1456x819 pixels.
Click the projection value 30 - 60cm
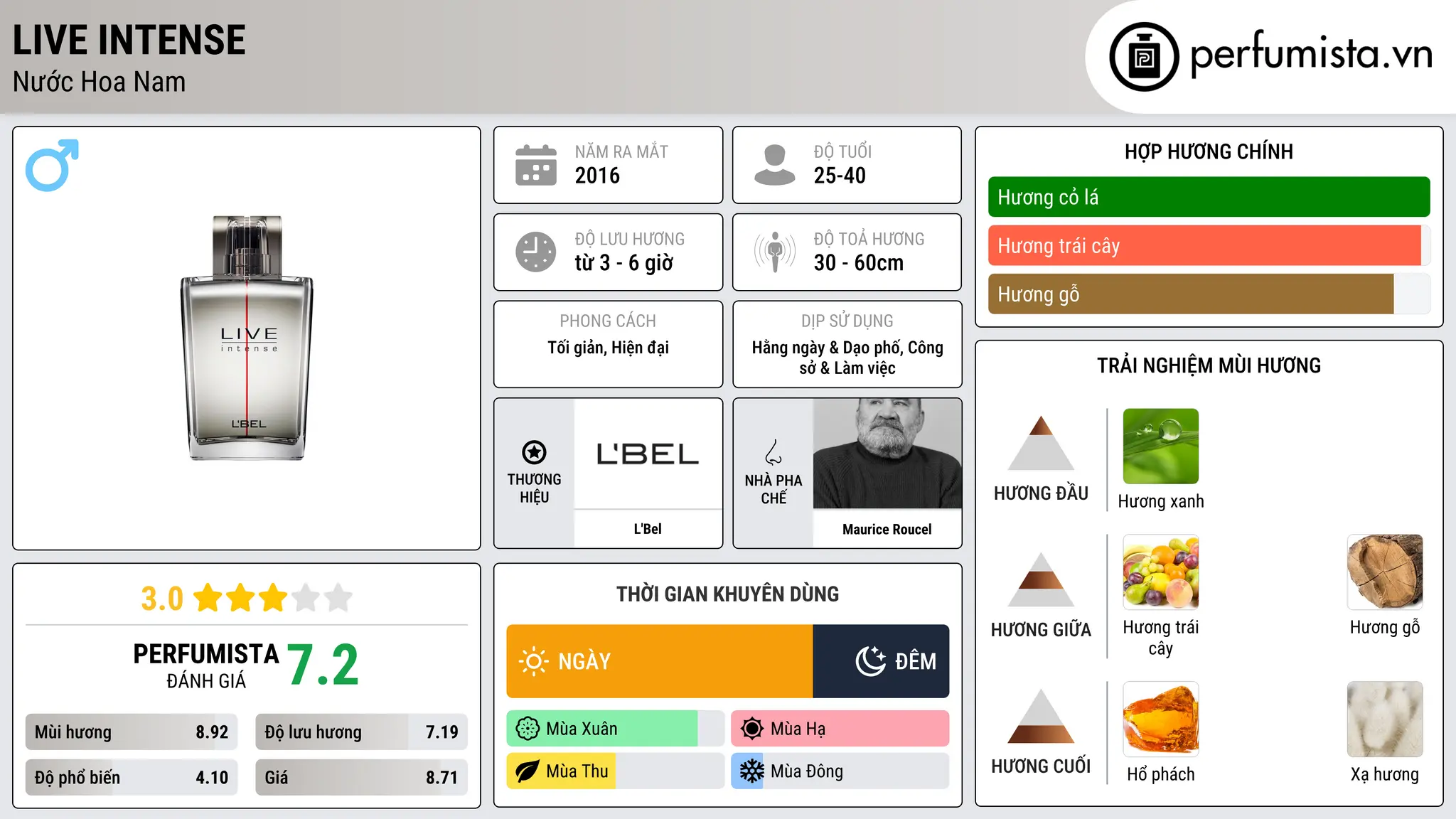(x=859, y=263)
